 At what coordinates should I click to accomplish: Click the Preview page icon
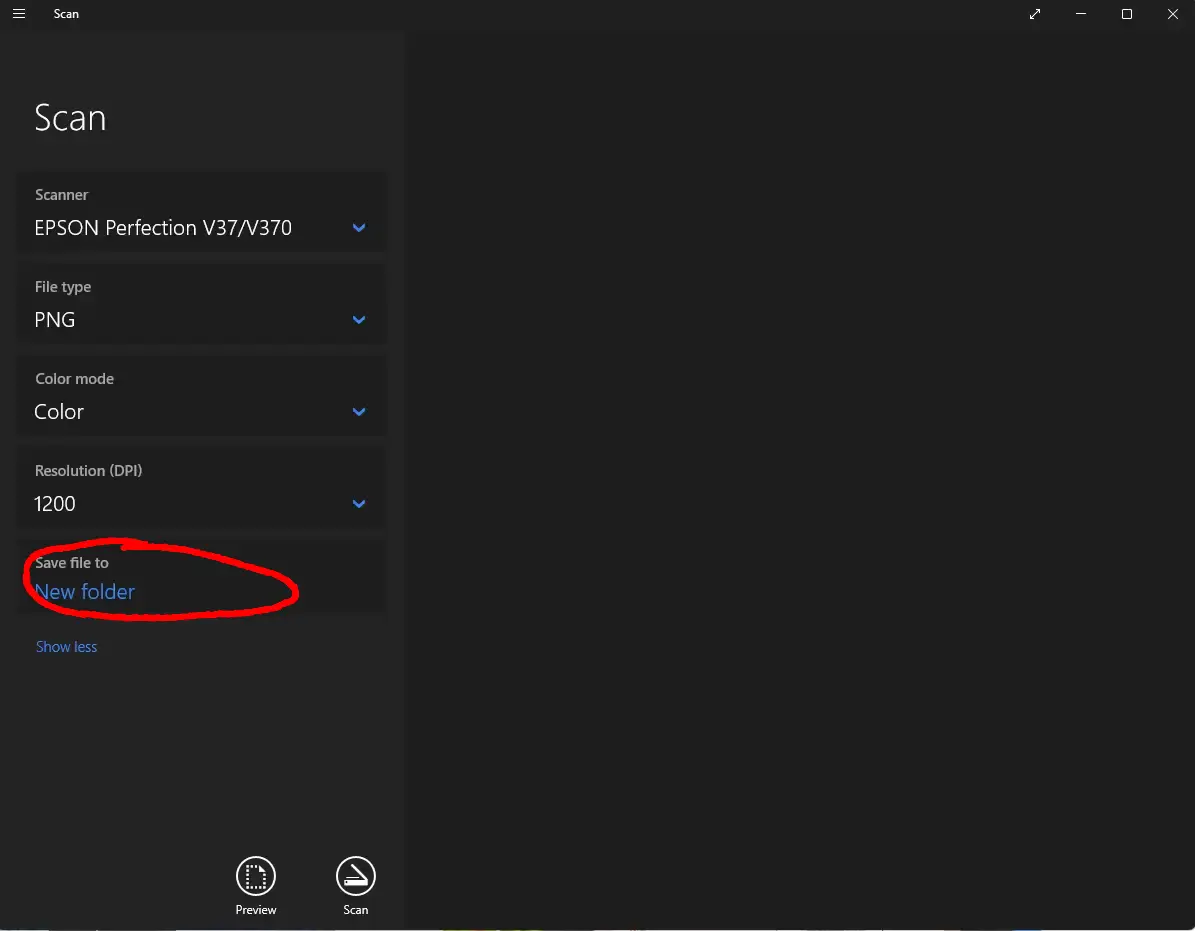(x=256, y=877)
